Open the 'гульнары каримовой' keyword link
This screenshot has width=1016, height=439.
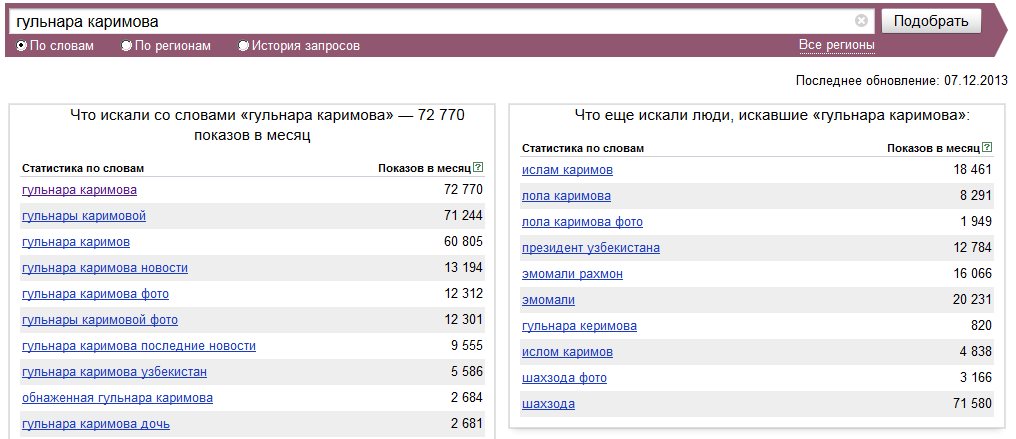coord(84,216)
